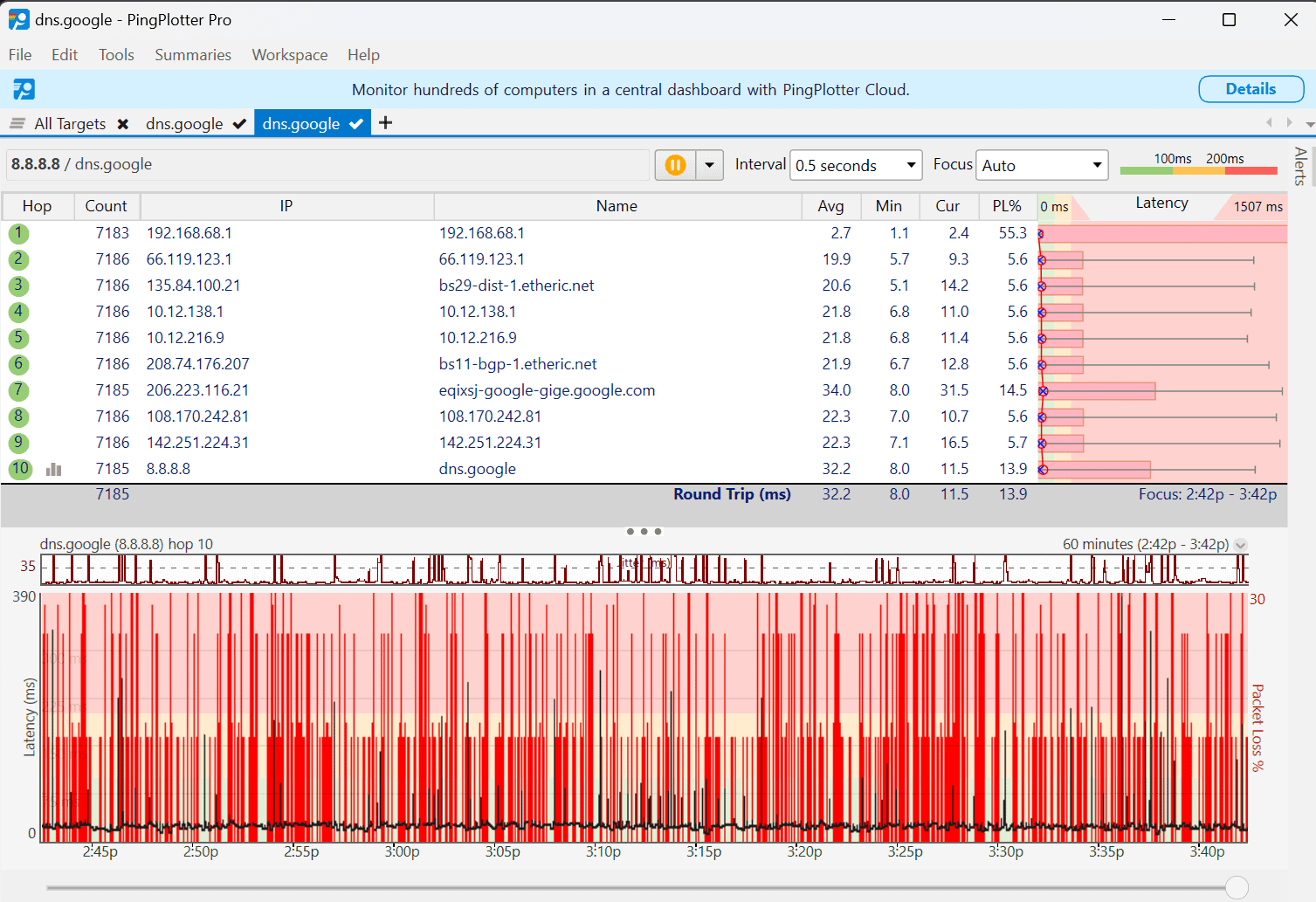Select the hop 4 circle for 10.12.138.1
The height and width of the screenshot is (902, 1316).
(x=18, y=312)
